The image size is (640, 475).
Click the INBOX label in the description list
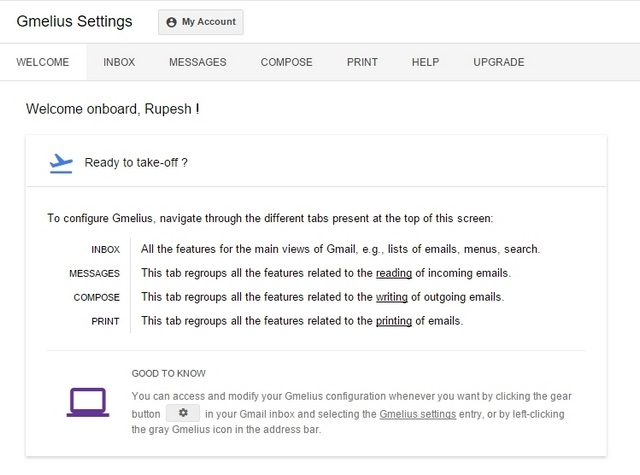[x=105, y=249]
